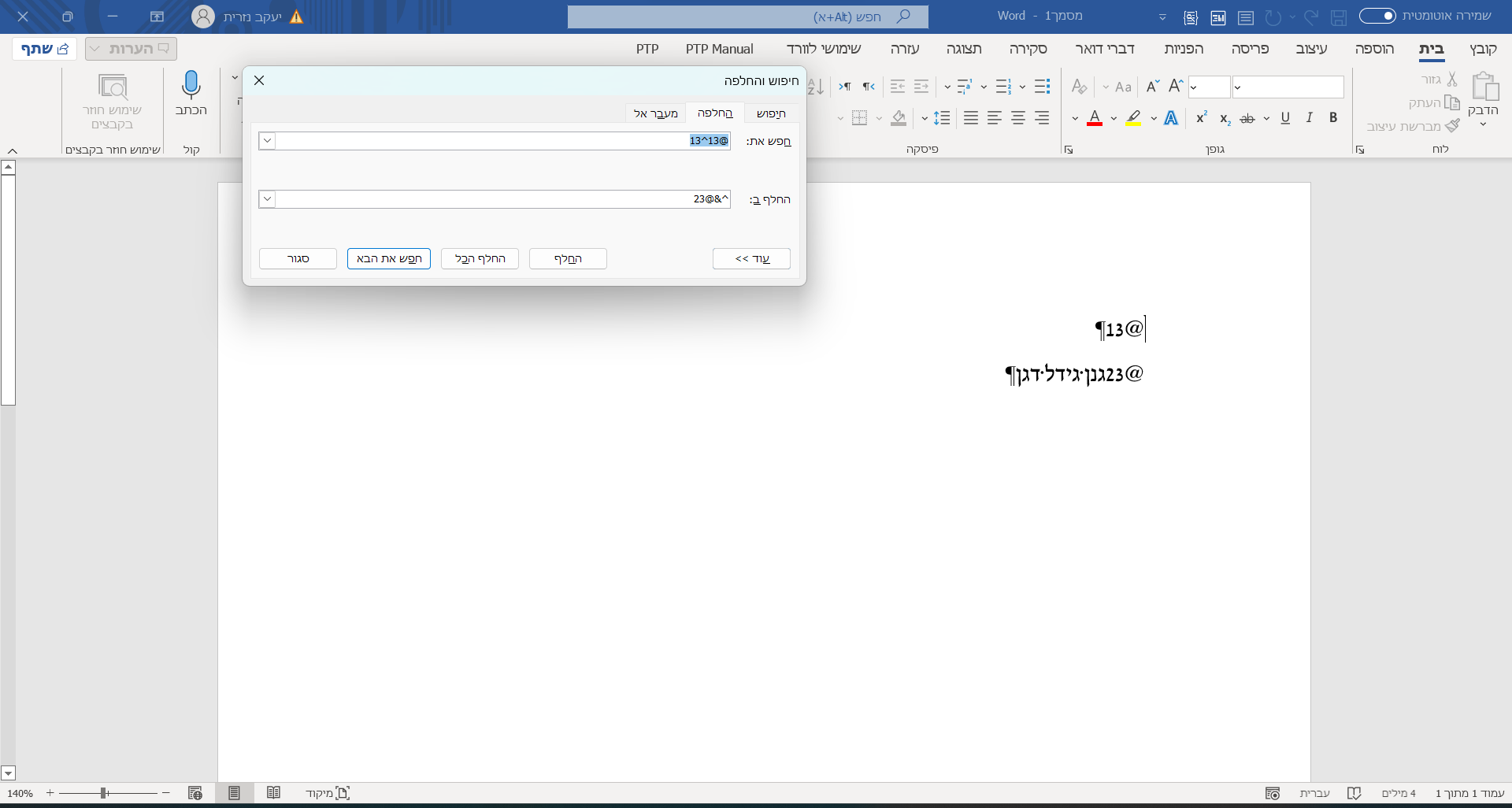
Task: Start Dictate (הכתב) microphone
Action: coord(191,94)
